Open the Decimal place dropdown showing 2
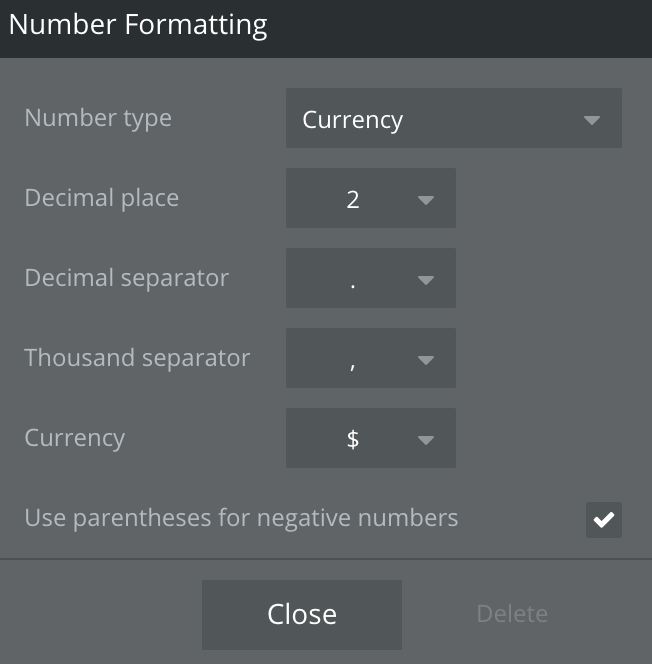This screenshot has height=664, width=652. tap(371, 198)
